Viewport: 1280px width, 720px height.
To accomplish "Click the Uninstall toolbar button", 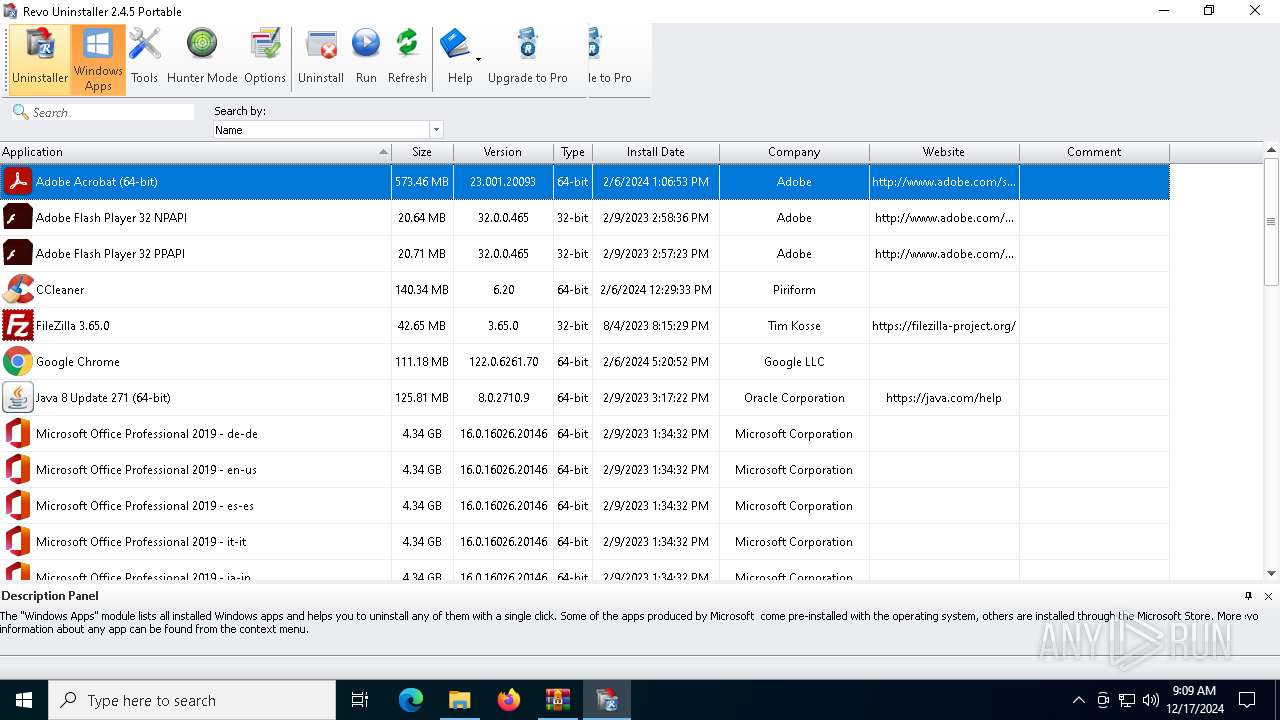I will (x=321, y=60).
